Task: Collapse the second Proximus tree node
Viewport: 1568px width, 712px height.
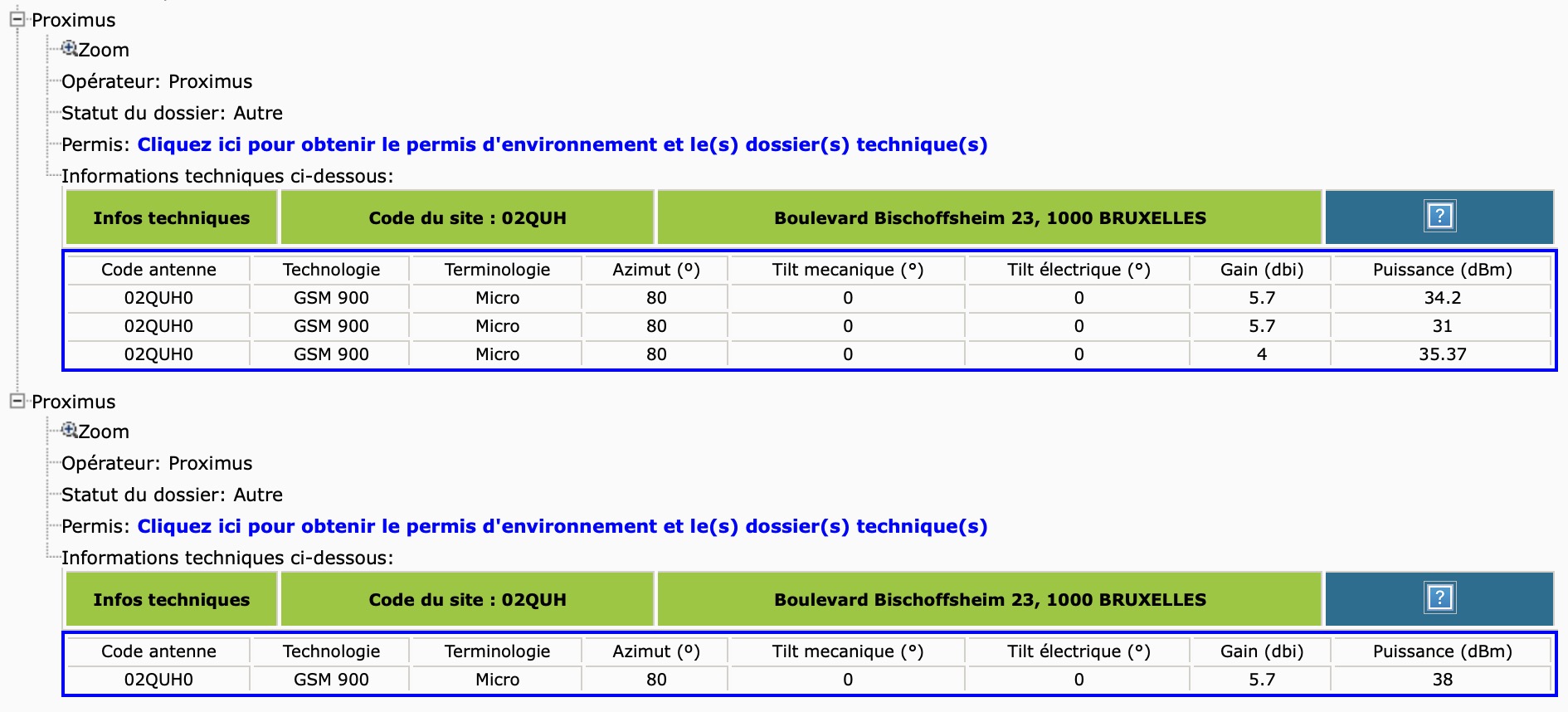Action: [x=17, y=401]
